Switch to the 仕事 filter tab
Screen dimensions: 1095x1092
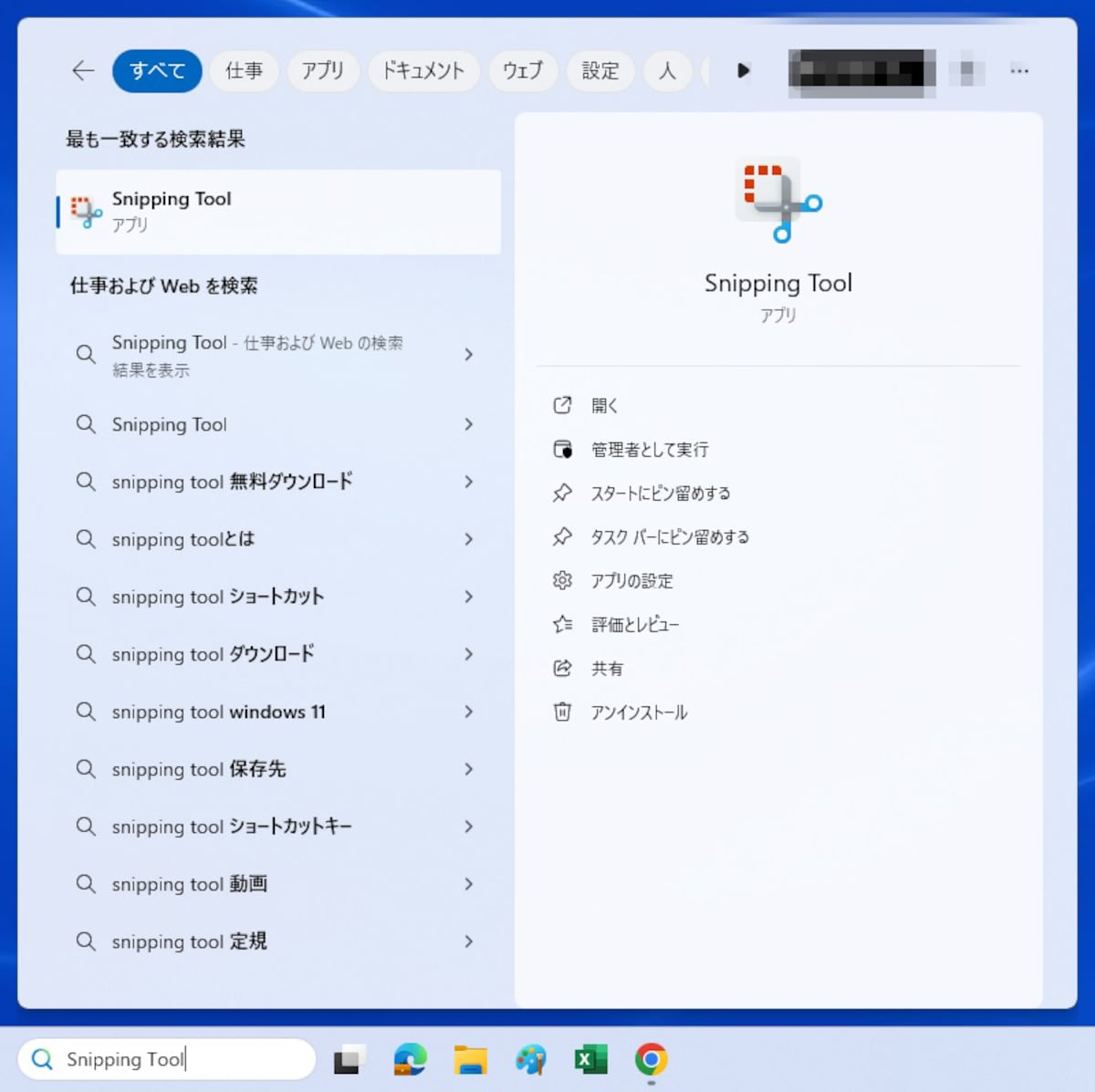(x=244, y=70)
